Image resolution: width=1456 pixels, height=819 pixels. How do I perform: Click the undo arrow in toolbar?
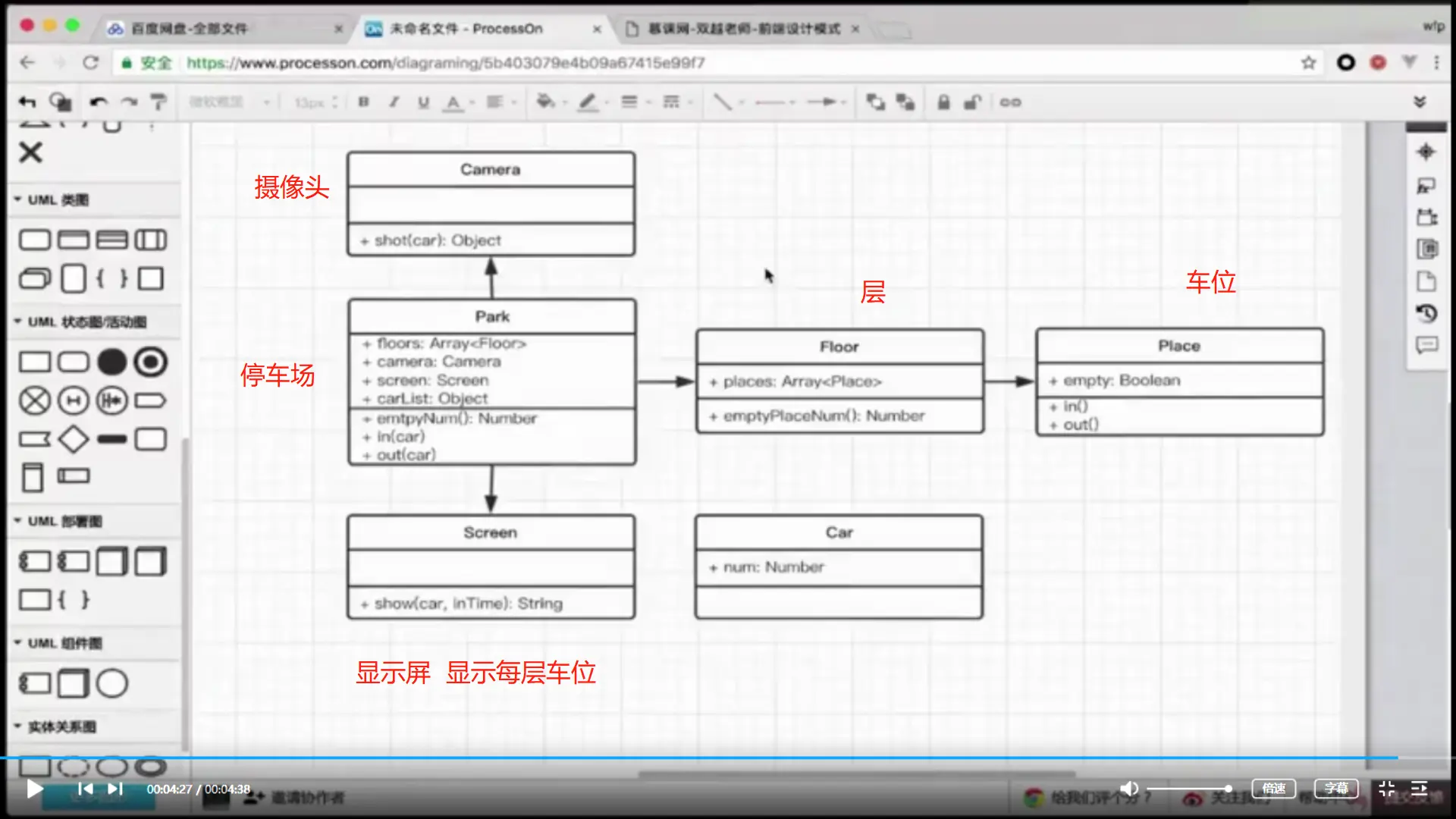click(x=99, y=102)
